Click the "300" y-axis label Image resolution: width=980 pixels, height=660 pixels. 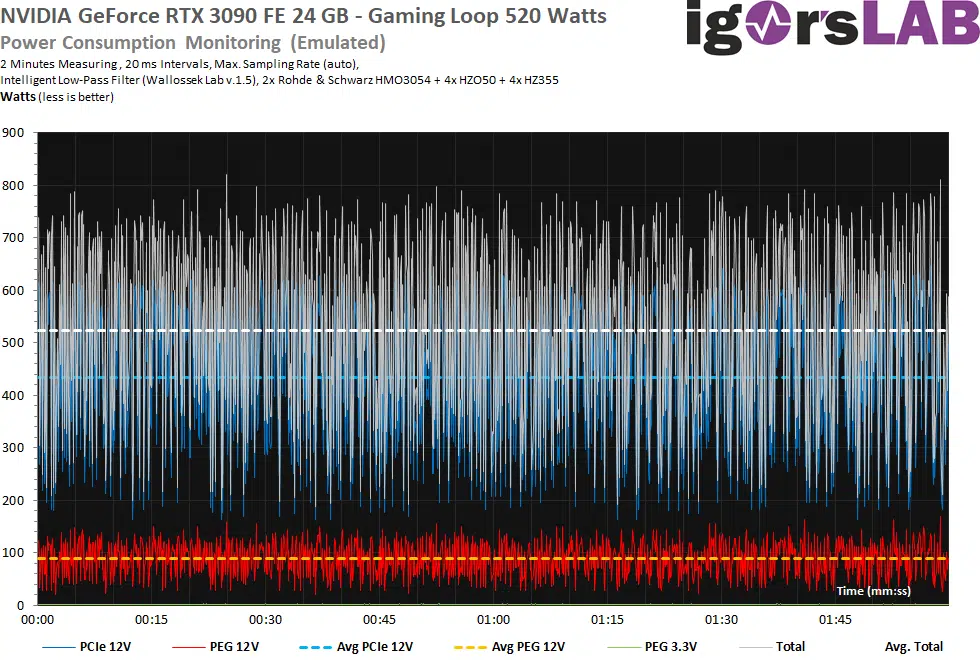(13, 448)
